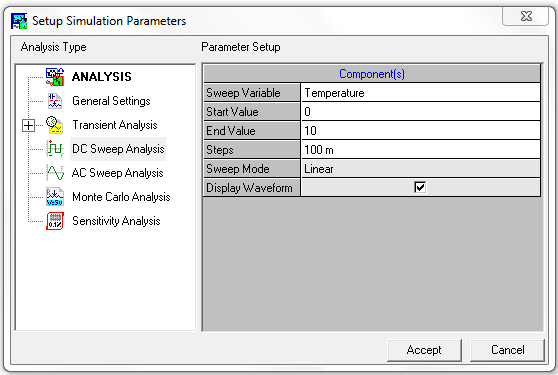Click the End Value field showing 10
This screenshot has width=558, height=375.
(x=420, y=131)
